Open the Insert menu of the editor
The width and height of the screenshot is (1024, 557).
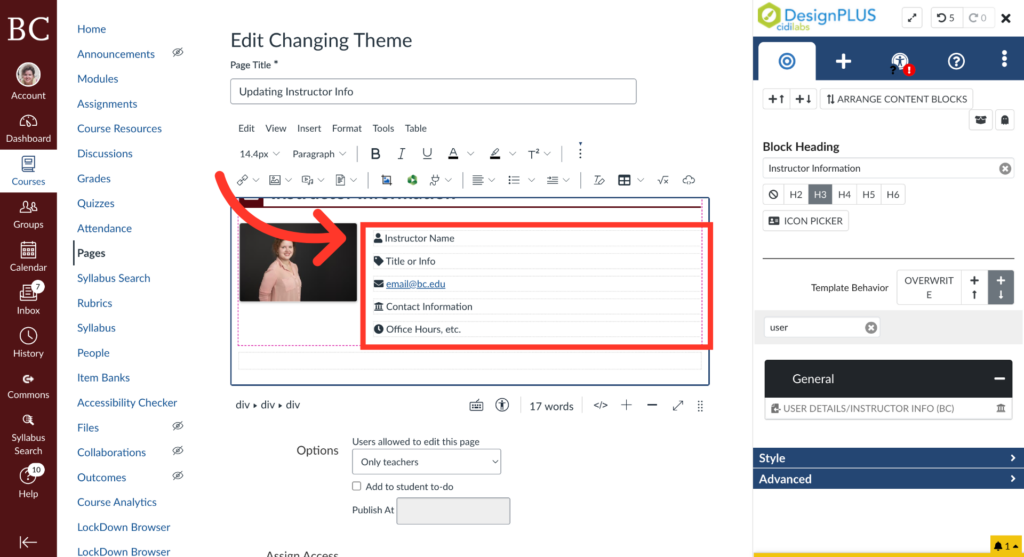click(x=309, y=128)
